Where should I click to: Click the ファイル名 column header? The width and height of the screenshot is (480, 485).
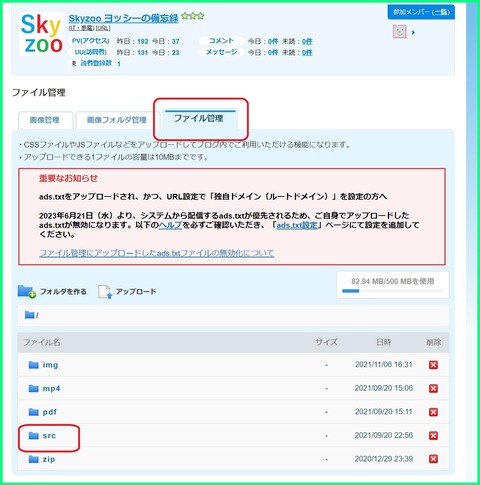42,342
